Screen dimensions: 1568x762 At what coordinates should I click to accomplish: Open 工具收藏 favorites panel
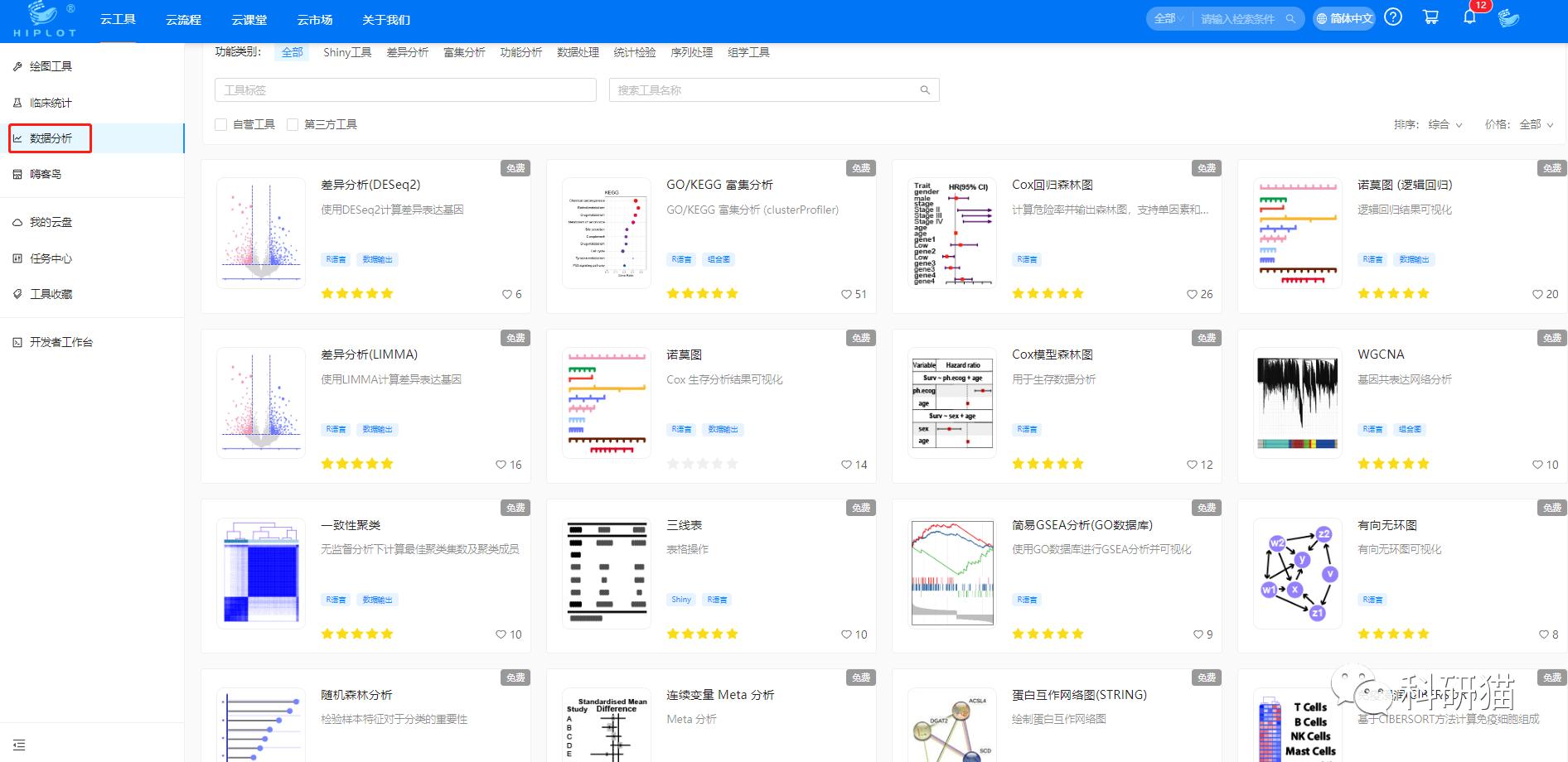tap(50, 293)
